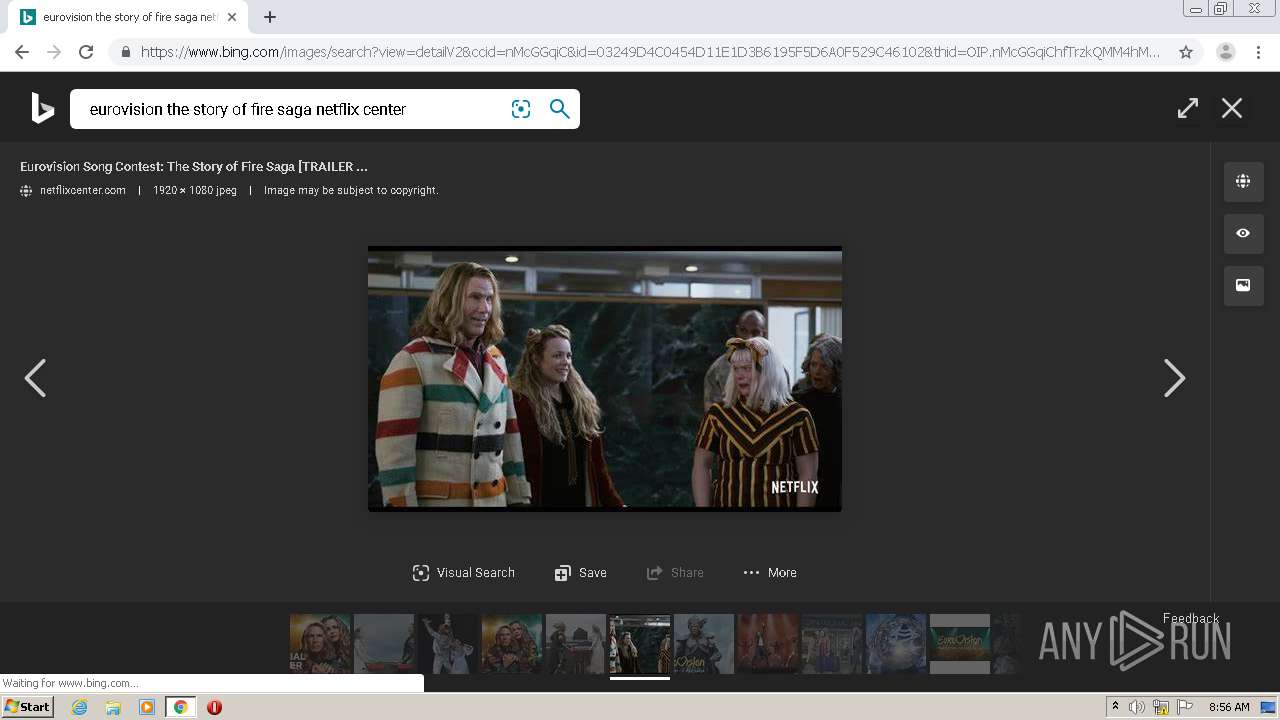Share this image
The height and width of the screenshot is (720, 1280).
(x=676, y=573)
